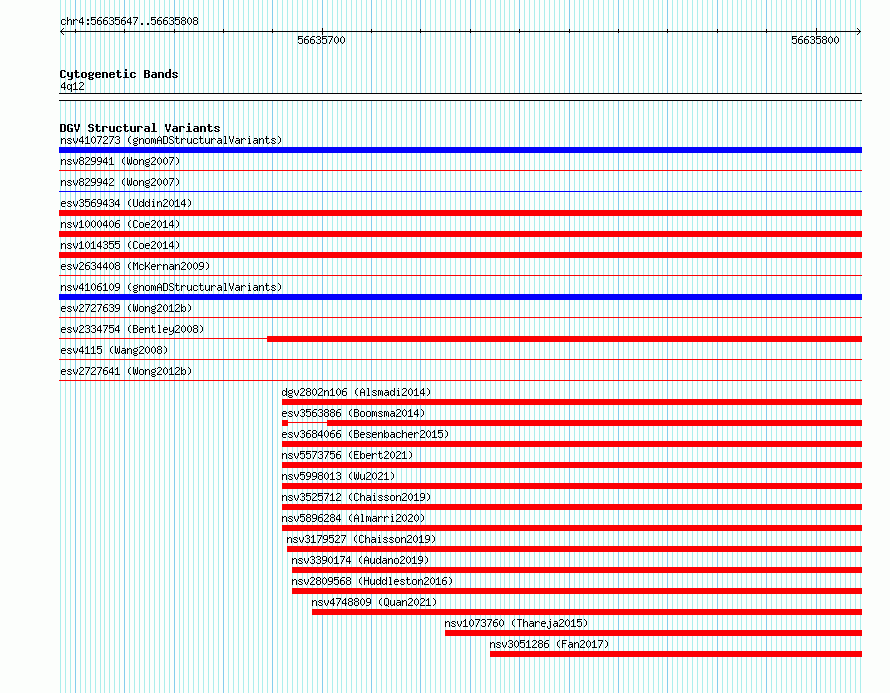The image size is (890, 693).
Task: Open dgv2802n106 (Alsmadi2014) label
Action: click(356, 392)
